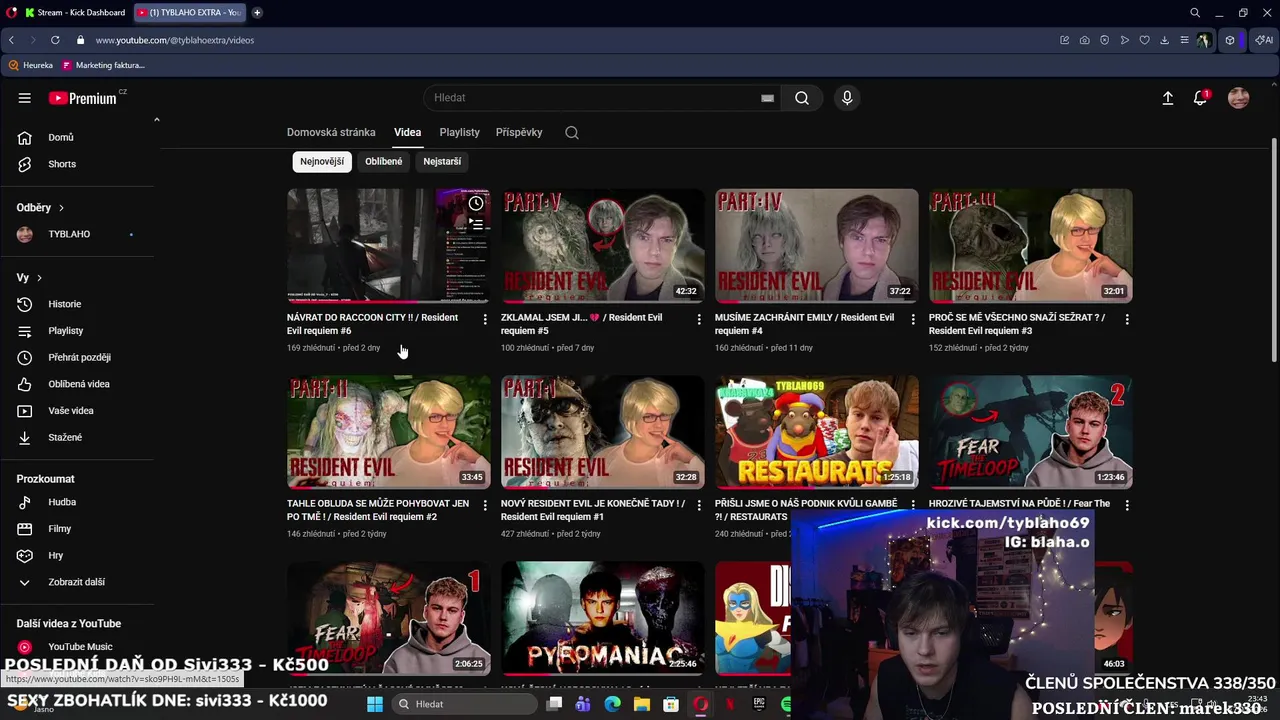The image size is (1280, 720).
Task: Open Resident Evil requiem #4 video title
Action: (x=805, y=324)
